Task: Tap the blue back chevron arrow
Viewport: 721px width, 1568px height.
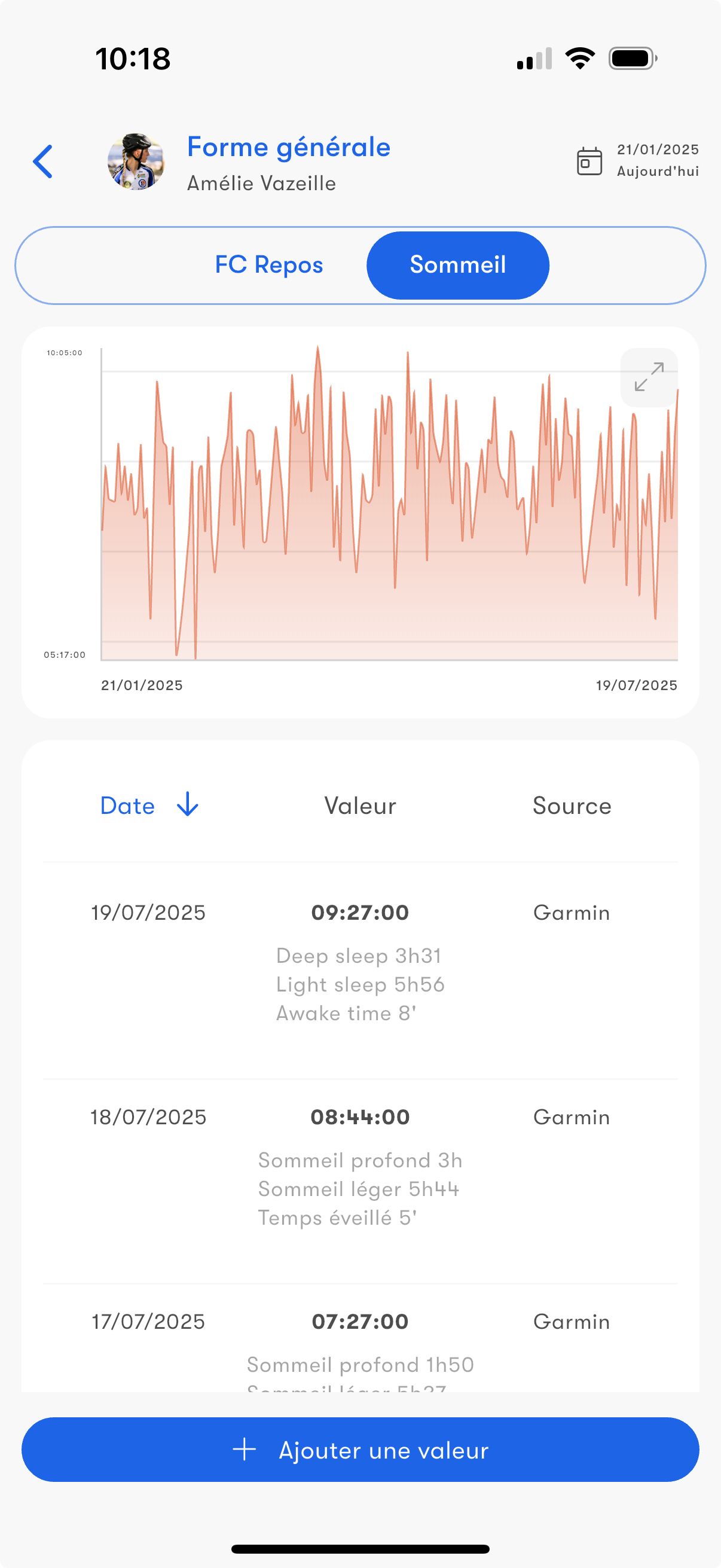Action: (x=42, y=162)
